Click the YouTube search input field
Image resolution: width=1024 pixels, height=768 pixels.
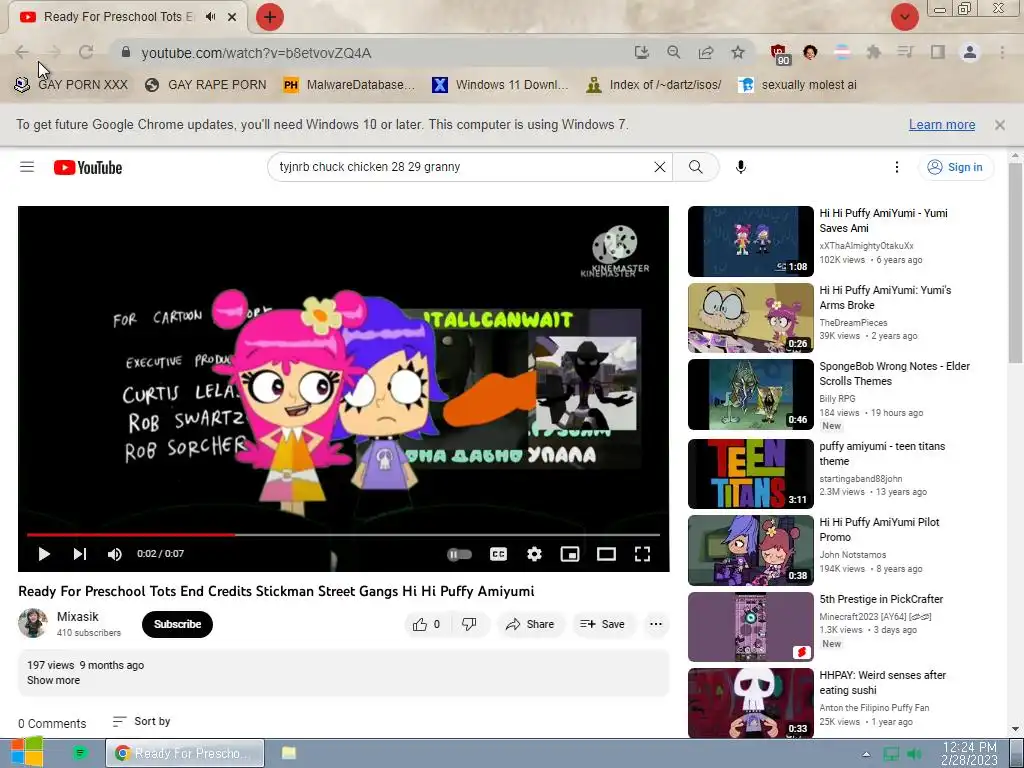460,167
